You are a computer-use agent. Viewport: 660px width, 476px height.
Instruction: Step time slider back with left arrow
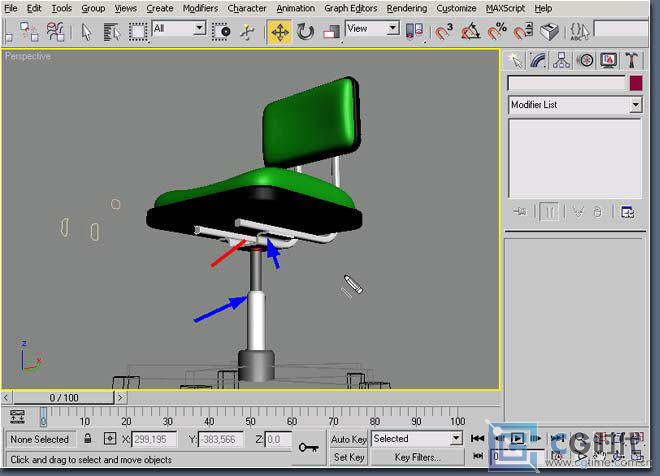tap(6, 397)
